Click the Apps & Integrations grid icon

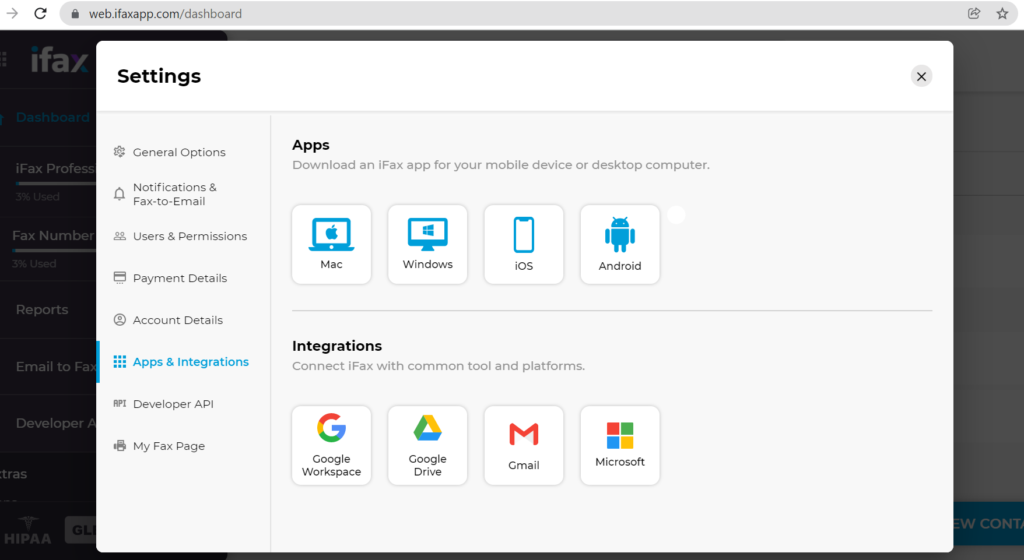(x=120, y=362)
